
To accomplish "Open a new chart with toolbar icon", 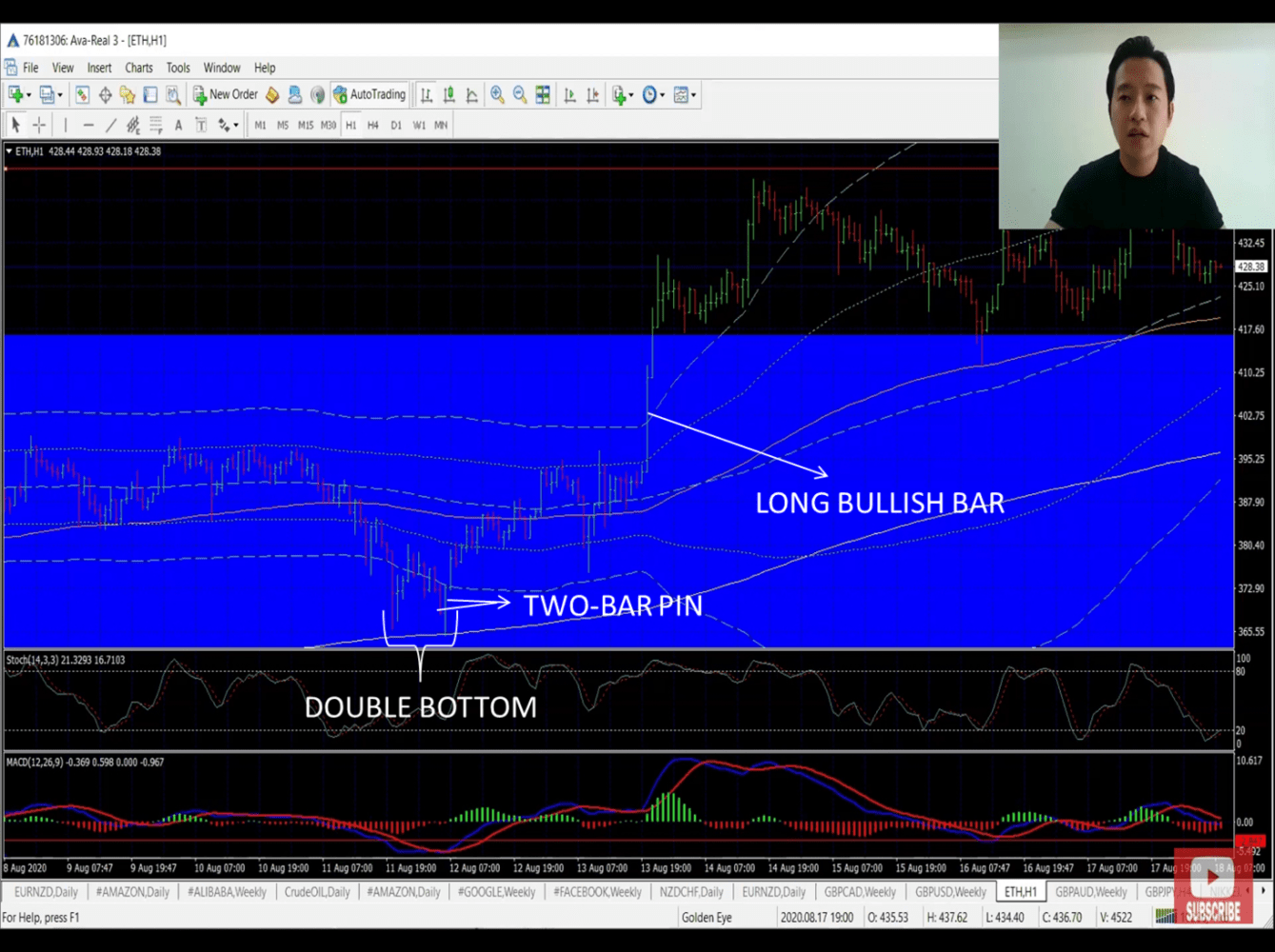I will (15, 95).
